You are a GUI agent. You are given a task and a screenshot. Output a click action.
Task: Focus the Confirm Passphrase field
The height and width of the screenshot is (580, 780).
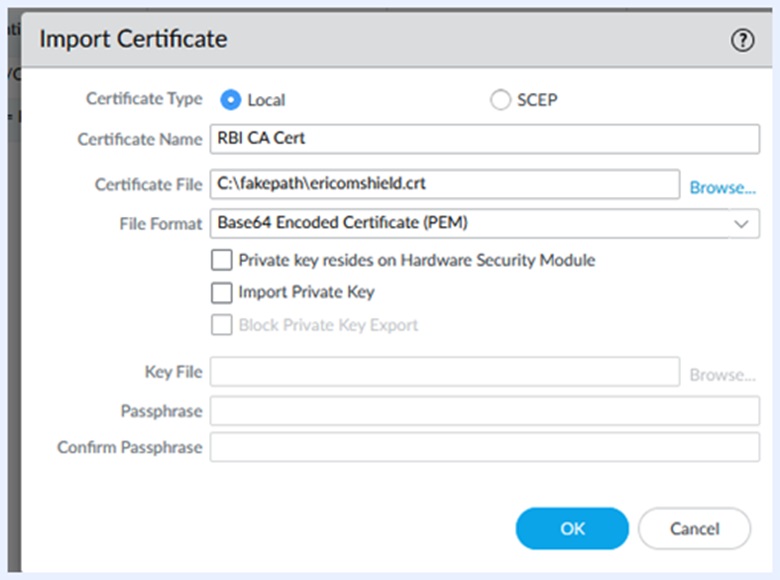pyautogui.click(x=484, y=447)
